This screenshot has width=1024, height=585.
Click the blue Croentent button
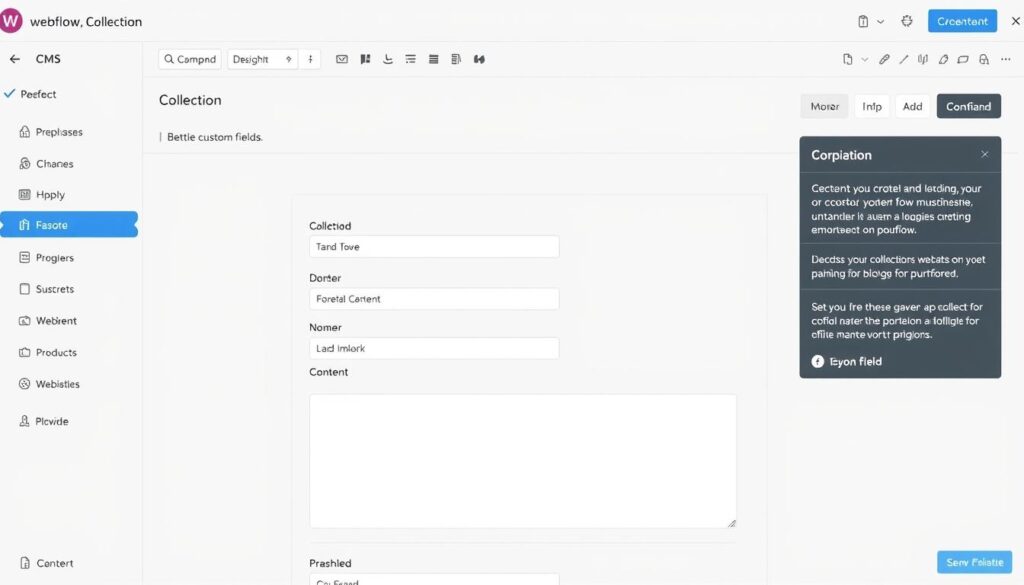click(962, 21)
